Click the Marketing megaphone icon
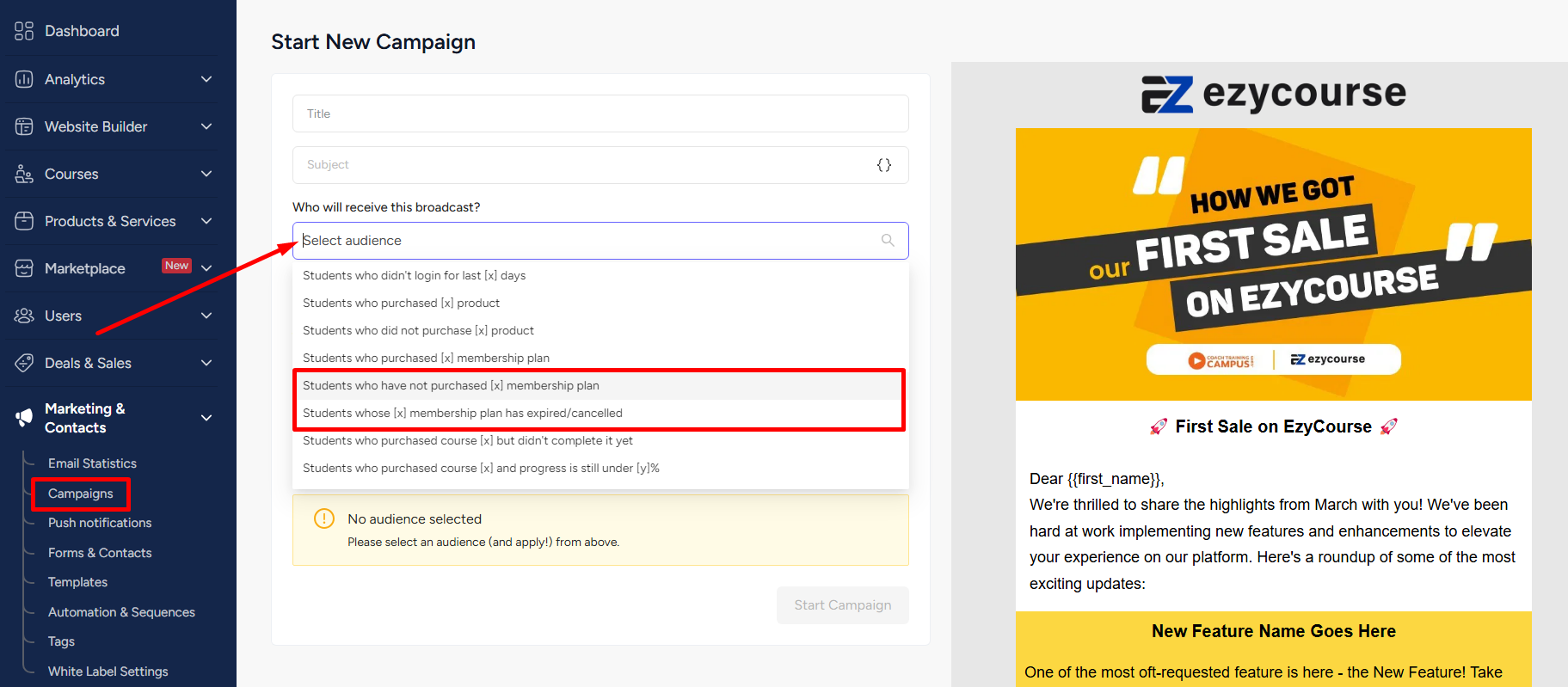This screenshot has height=687, width=1568. [24, 418]
